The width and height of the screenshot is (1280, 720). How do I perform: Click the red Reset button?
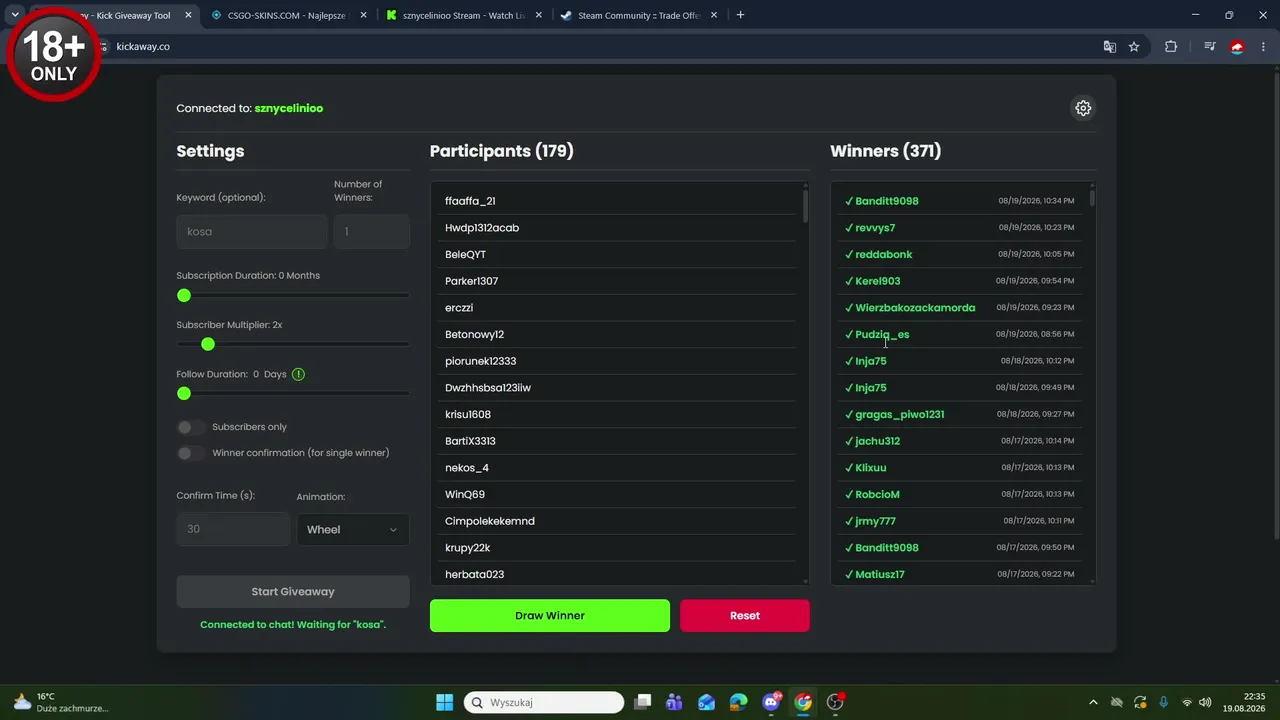coord(745,616)
